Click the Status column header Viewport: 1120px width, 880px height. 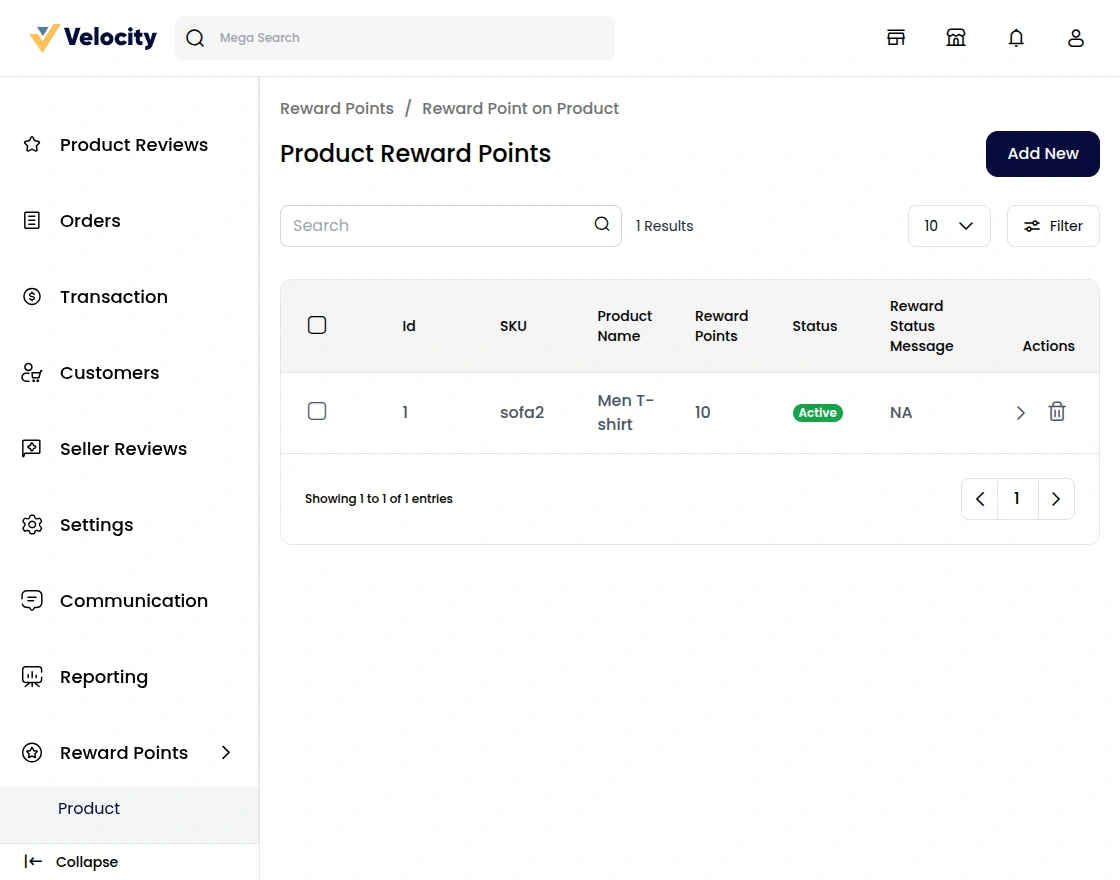coord(814,326)
